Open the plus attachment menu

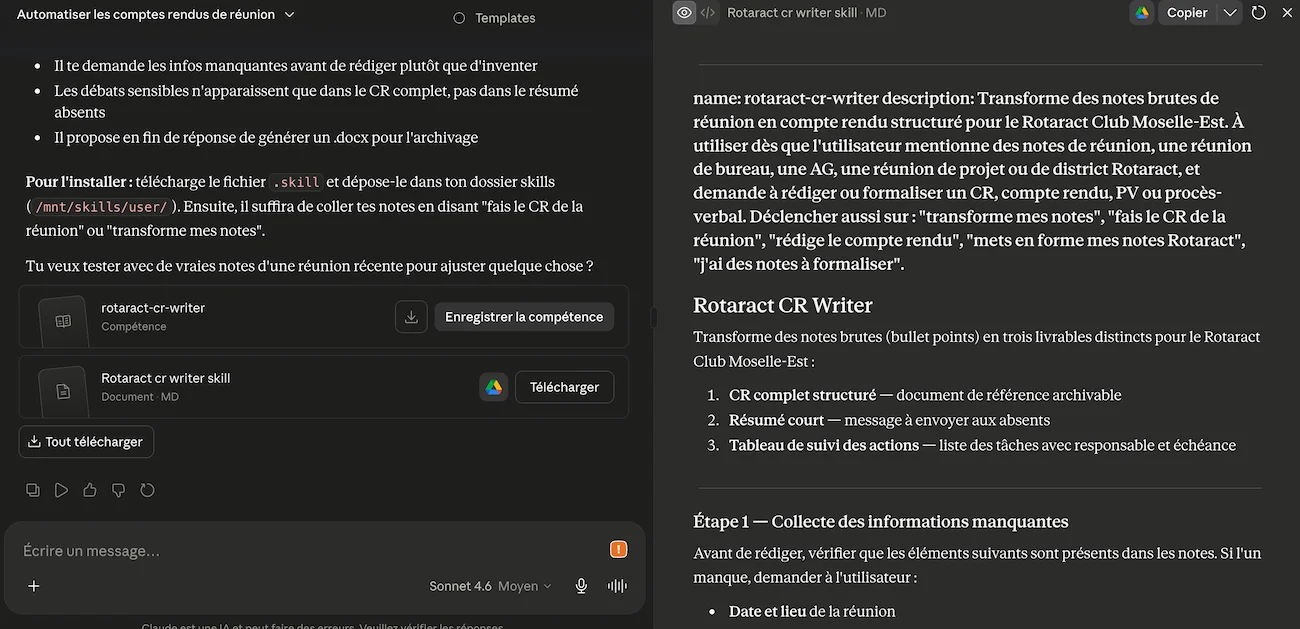(33, 586)
